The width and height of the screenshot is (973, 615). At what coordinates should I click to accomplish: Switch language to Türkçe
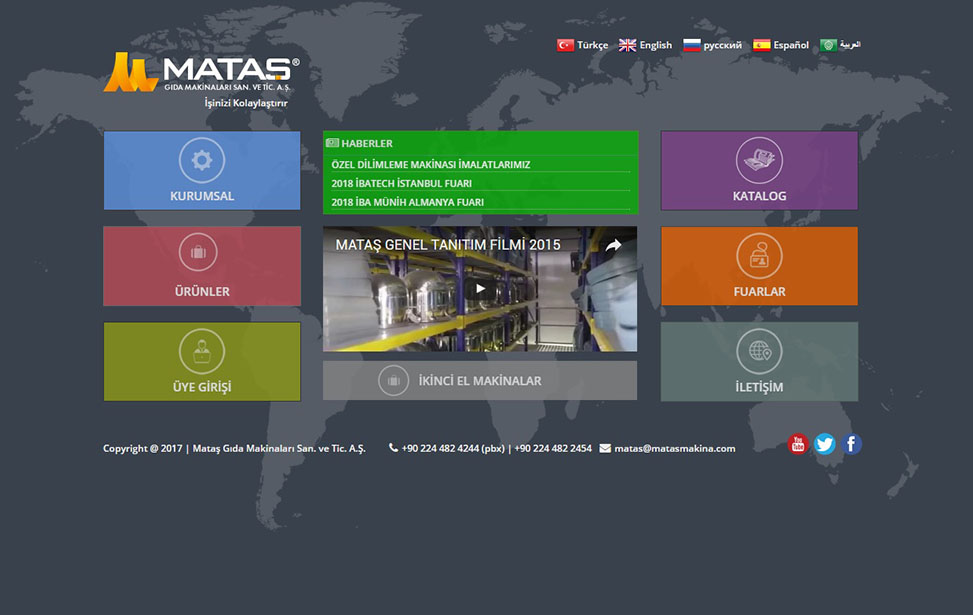582,45
